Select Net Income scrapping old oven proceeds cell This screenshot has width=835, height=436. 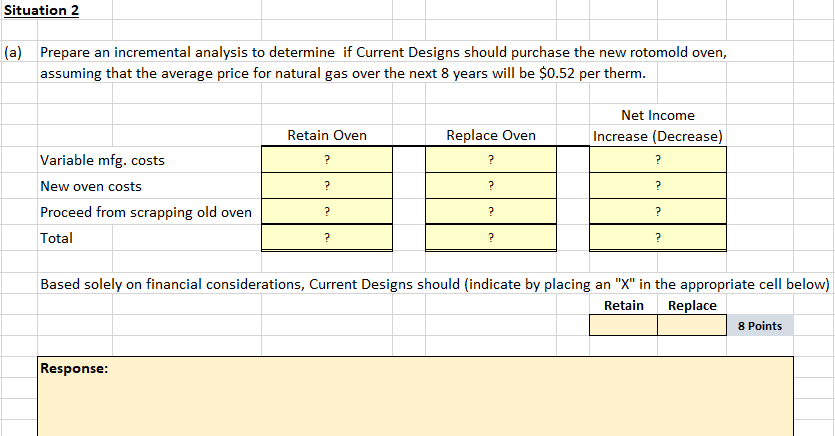[x=658, y=211]
